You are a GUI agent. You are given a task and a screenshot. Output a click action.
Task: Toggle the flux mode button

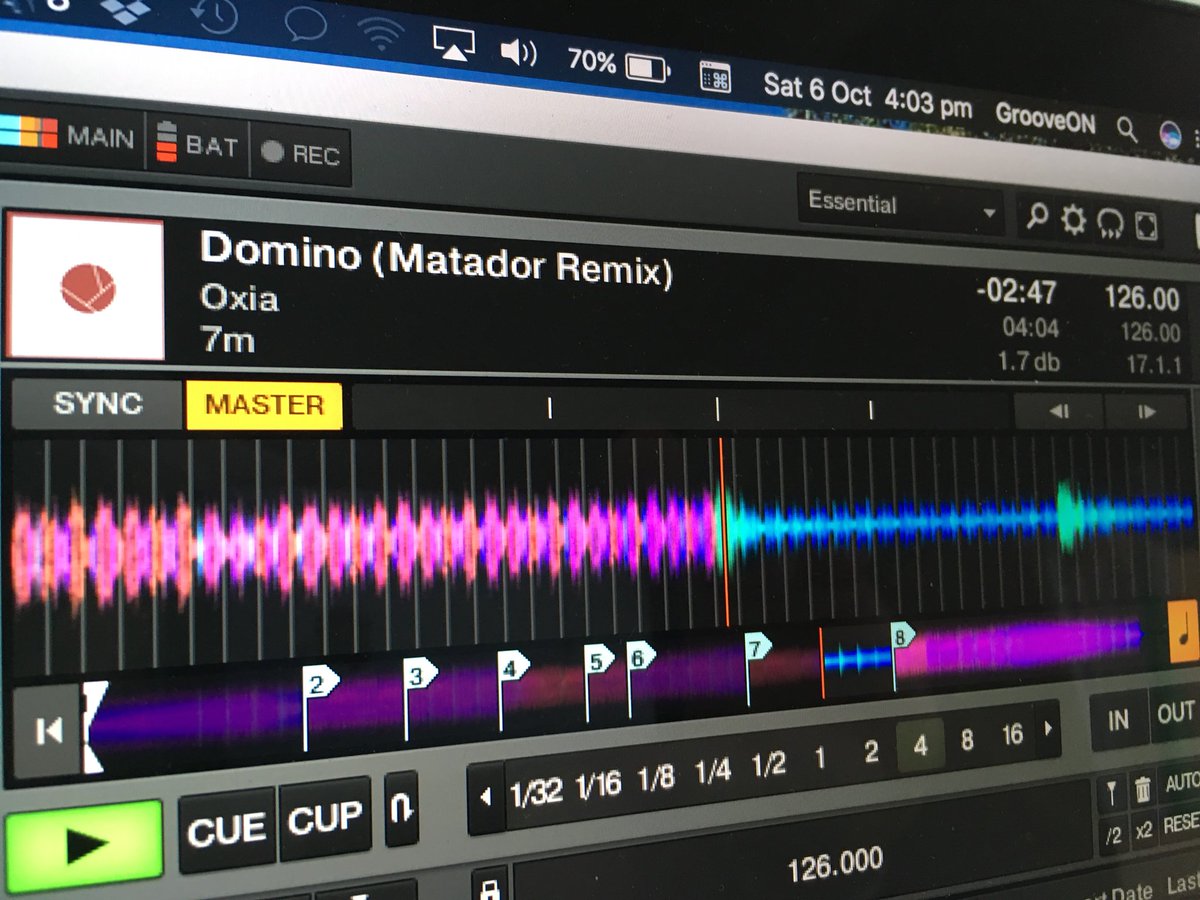[401, 809]
